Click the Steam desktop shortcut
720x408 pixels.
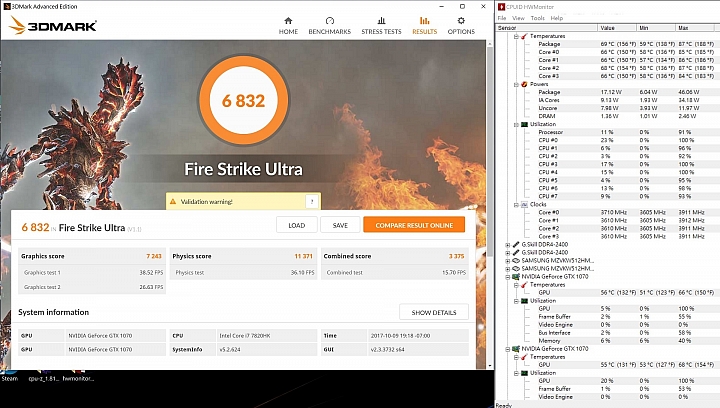9,375
